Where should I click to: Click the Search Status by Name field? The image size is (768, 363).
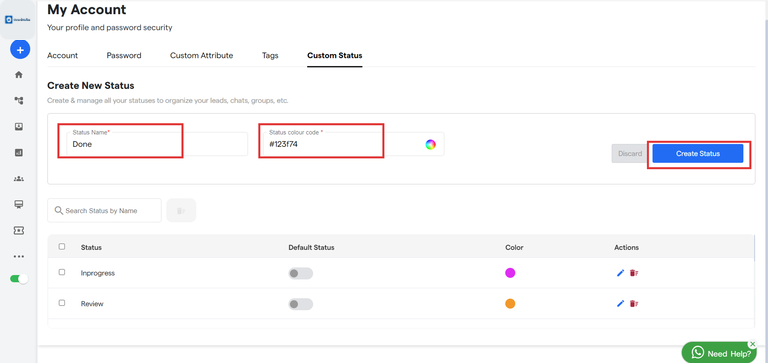click(x=104, y=211)
